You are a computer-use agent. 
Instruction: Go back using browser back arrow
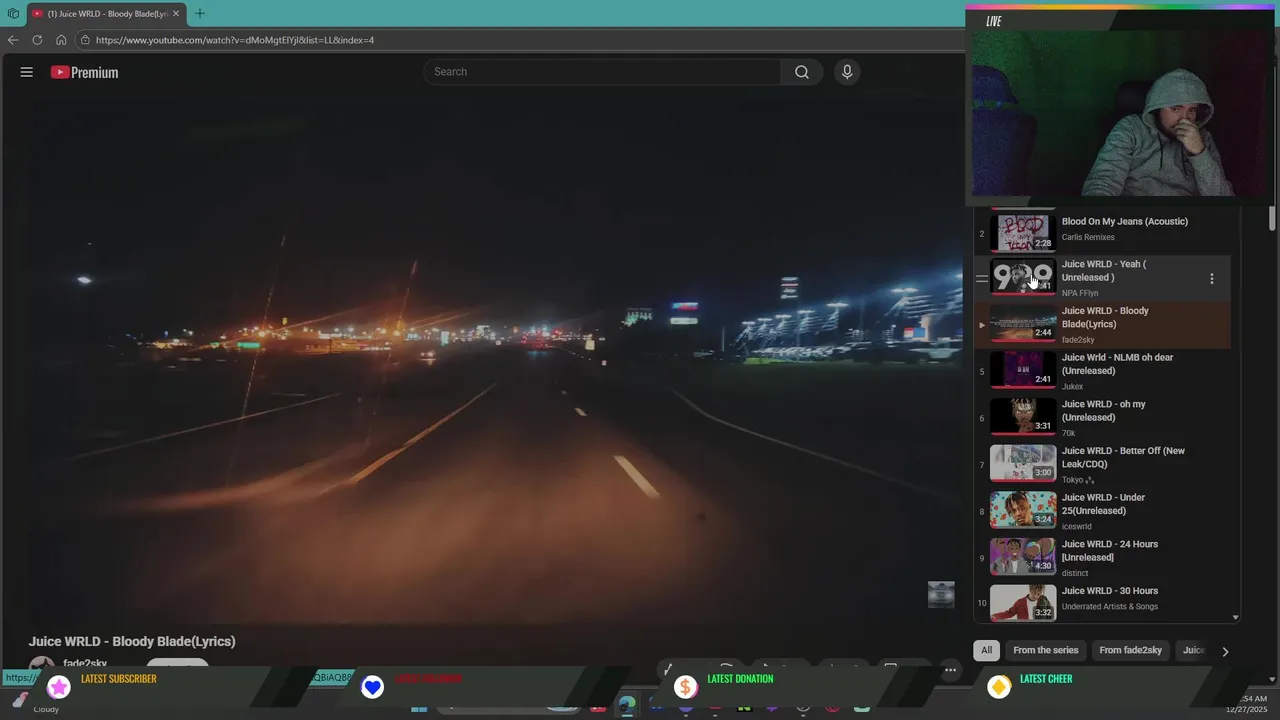click(x=13, y=40)
